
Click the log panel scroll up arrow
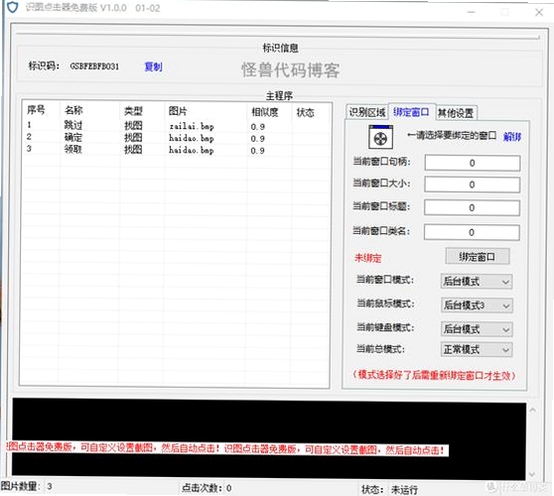click(x=533, y=410)
